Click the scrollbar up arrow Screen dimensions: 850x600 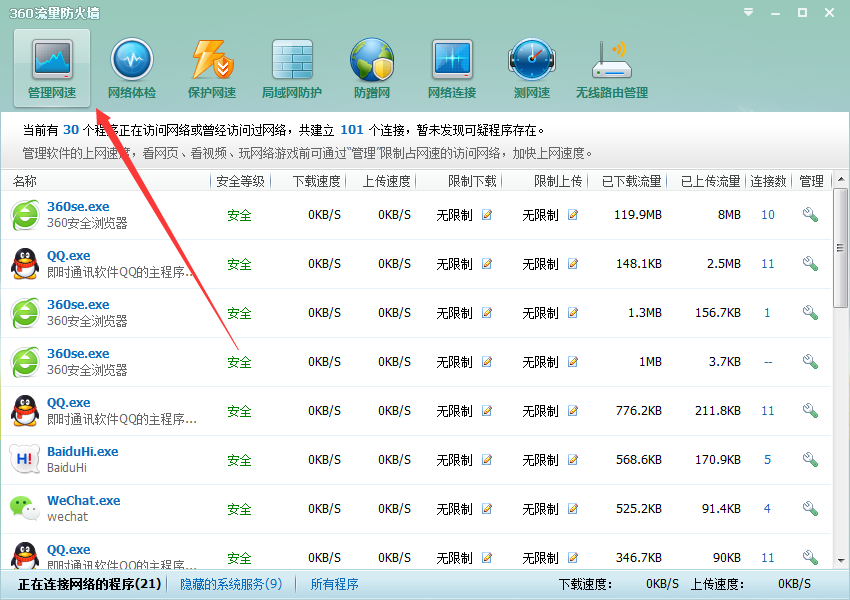tap(840, 179)
